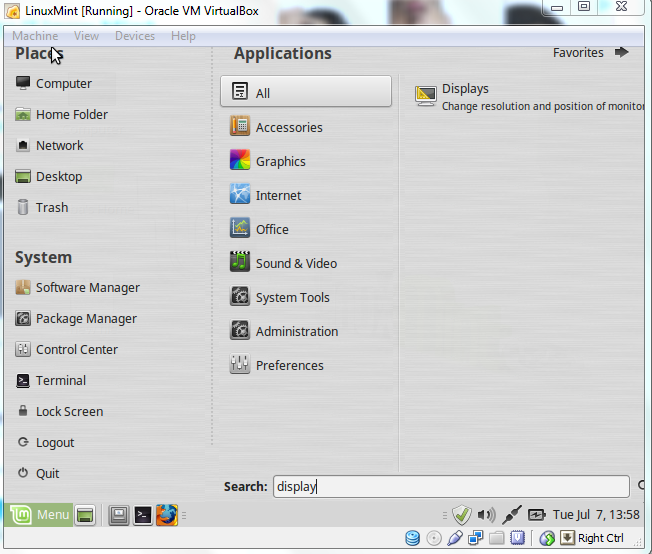
Task: Open the Desktop place
Action: click(49, 176)
